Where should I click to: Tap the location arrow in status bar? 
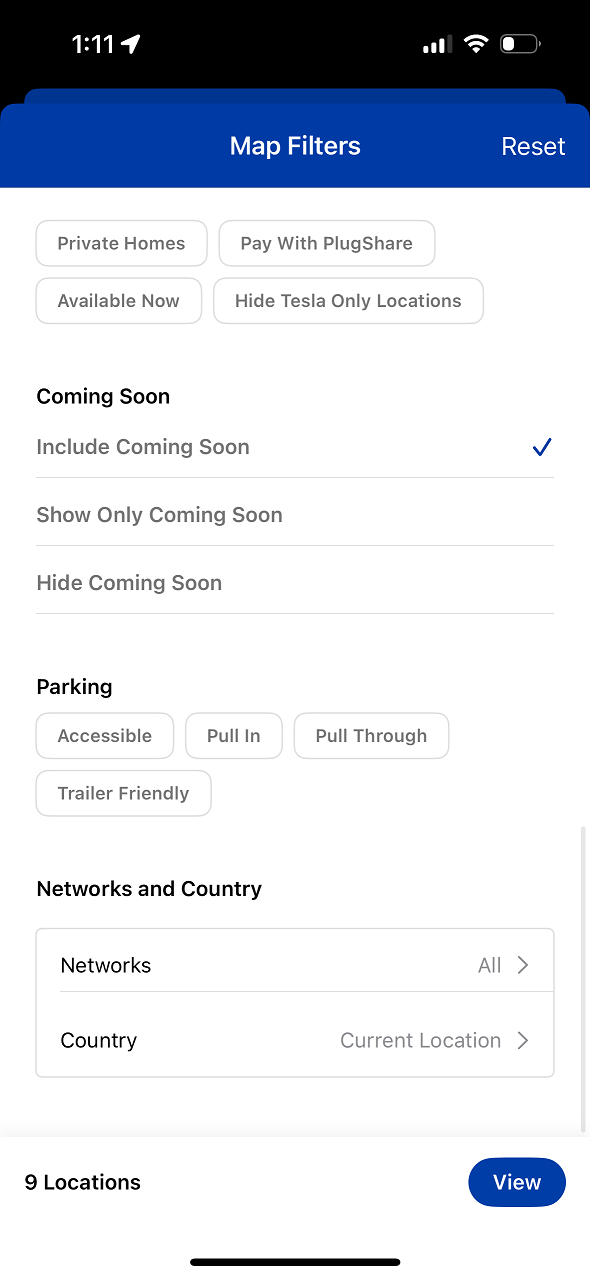click(131, 44)
